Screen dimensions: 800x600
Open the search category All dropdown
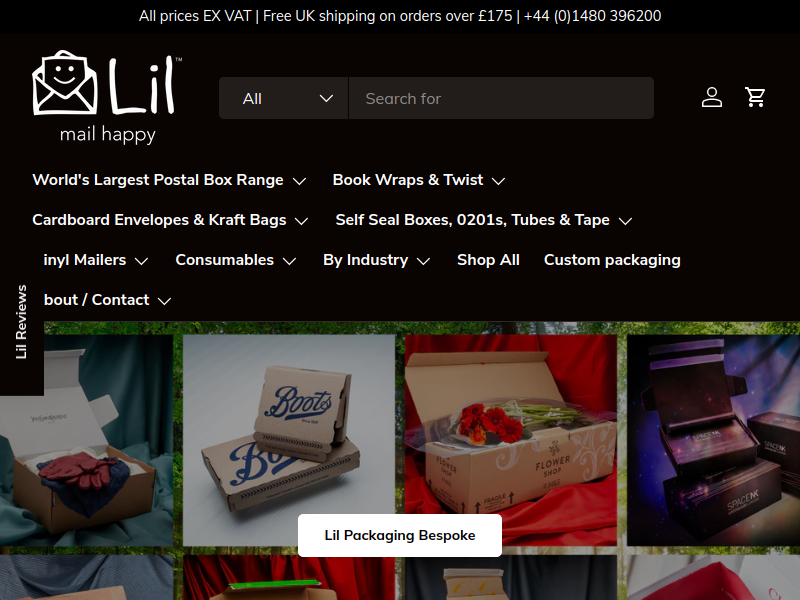point(284,98)
